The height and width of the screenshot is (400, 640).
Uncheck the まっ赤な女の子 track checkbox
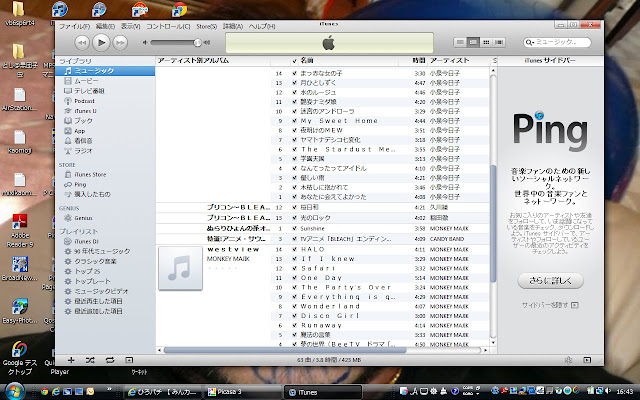tap(294, 73)
